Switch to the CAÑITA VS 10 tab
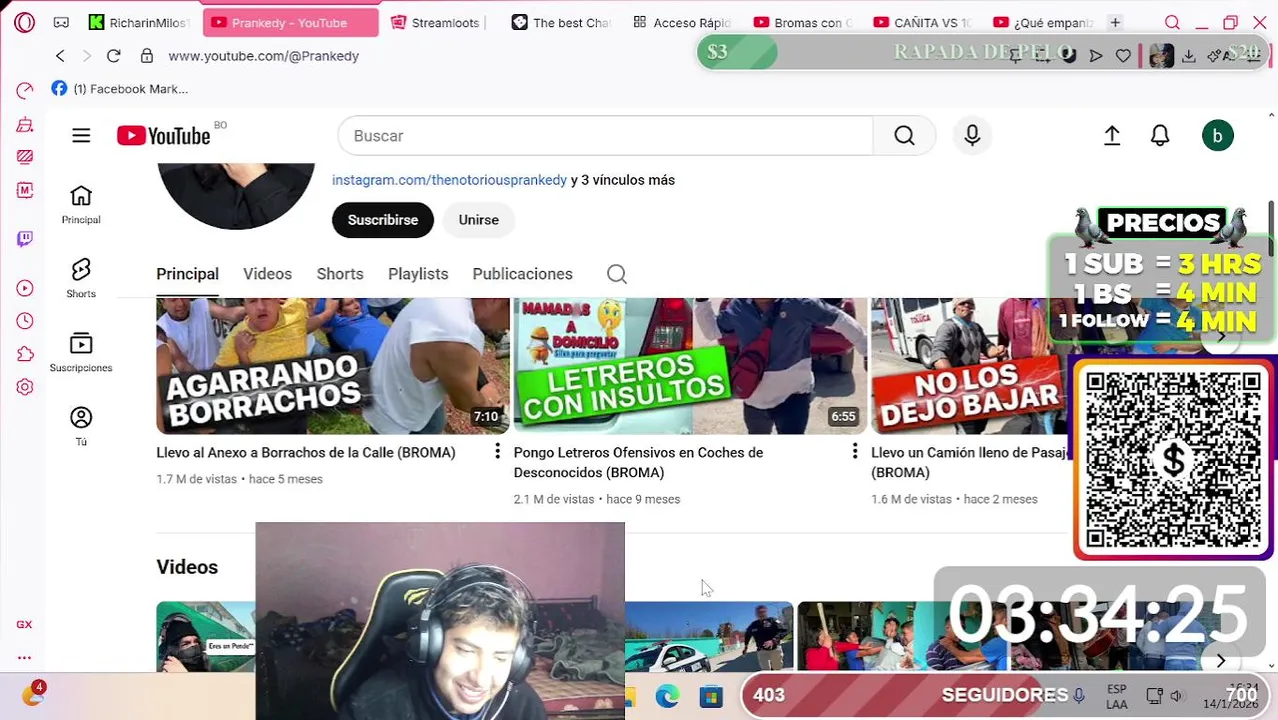 tap(922, 22)
